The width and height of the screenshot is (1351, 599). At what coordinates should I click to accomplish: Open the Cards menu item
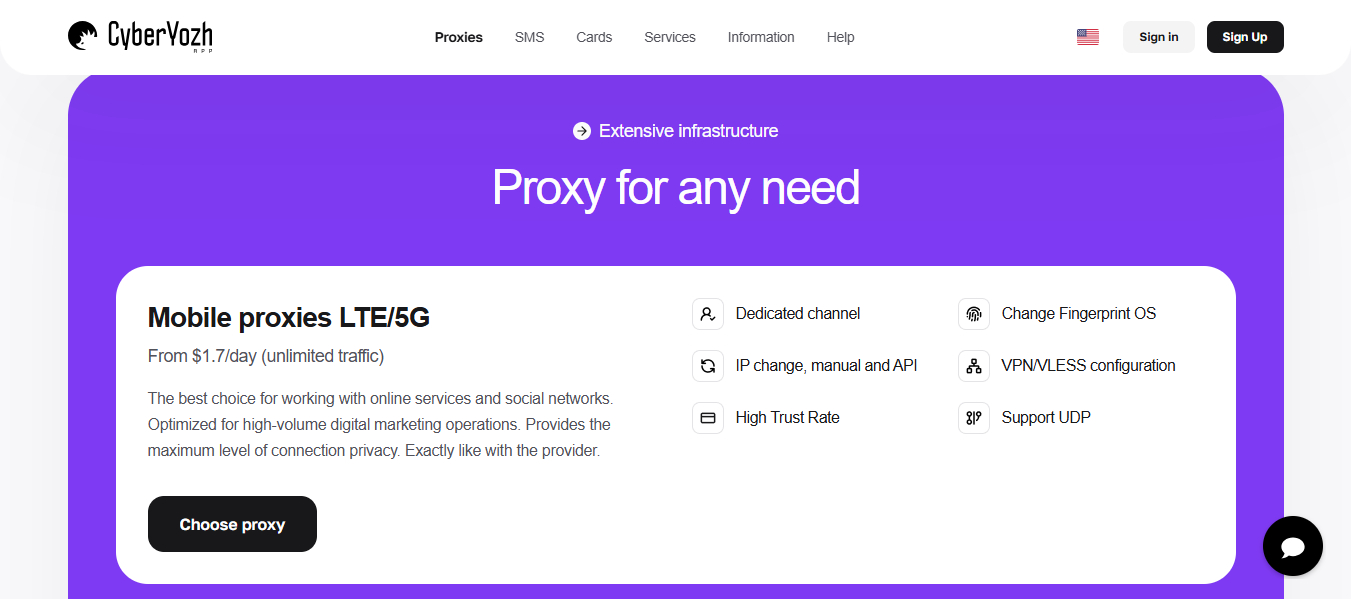pos(594,37)
